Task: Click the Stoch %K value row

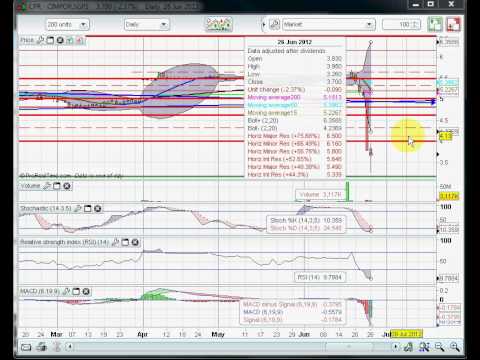Action: click(306, 220)
